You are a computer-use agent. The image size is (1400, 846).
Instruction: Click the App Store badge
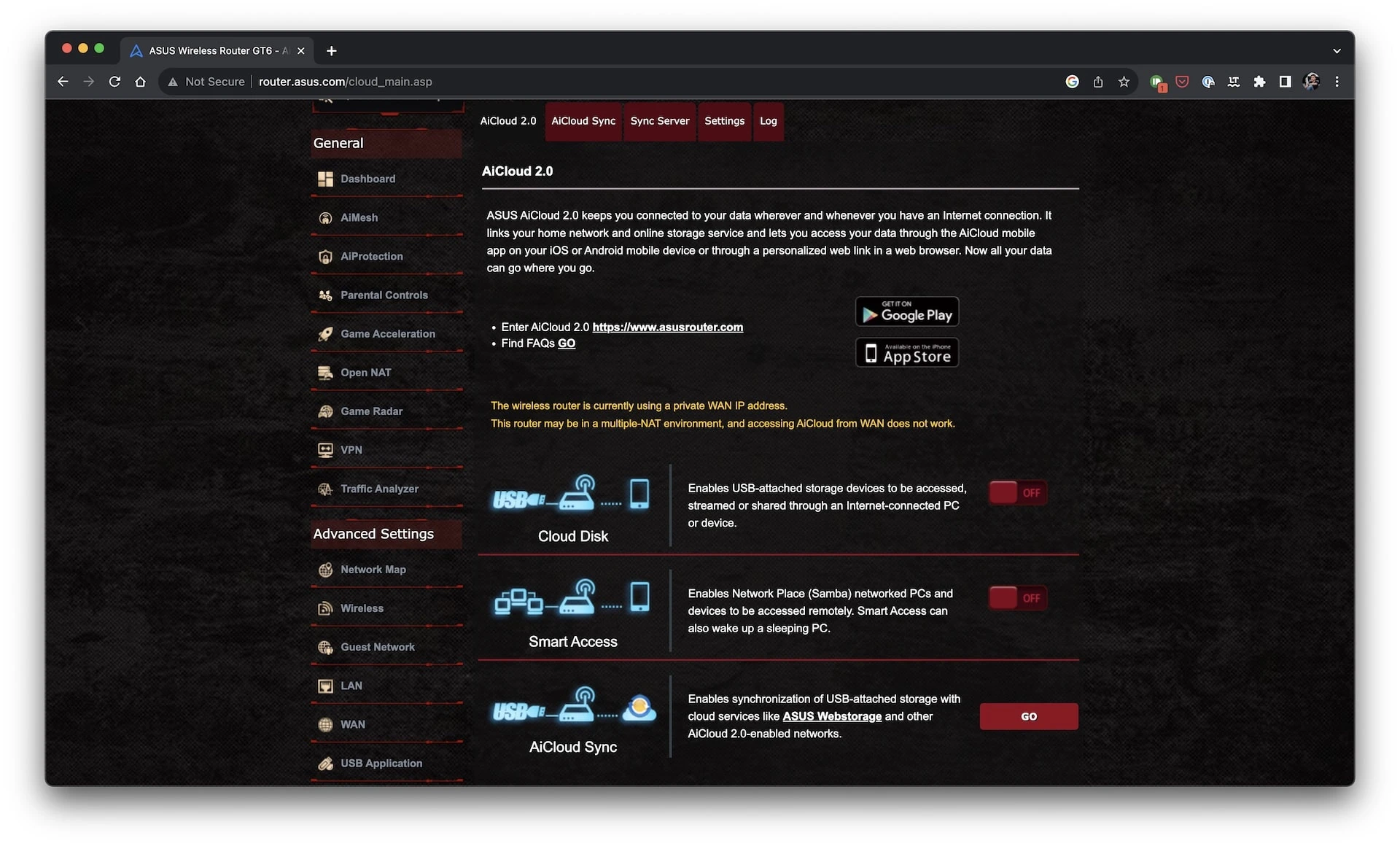pos(906,353)
